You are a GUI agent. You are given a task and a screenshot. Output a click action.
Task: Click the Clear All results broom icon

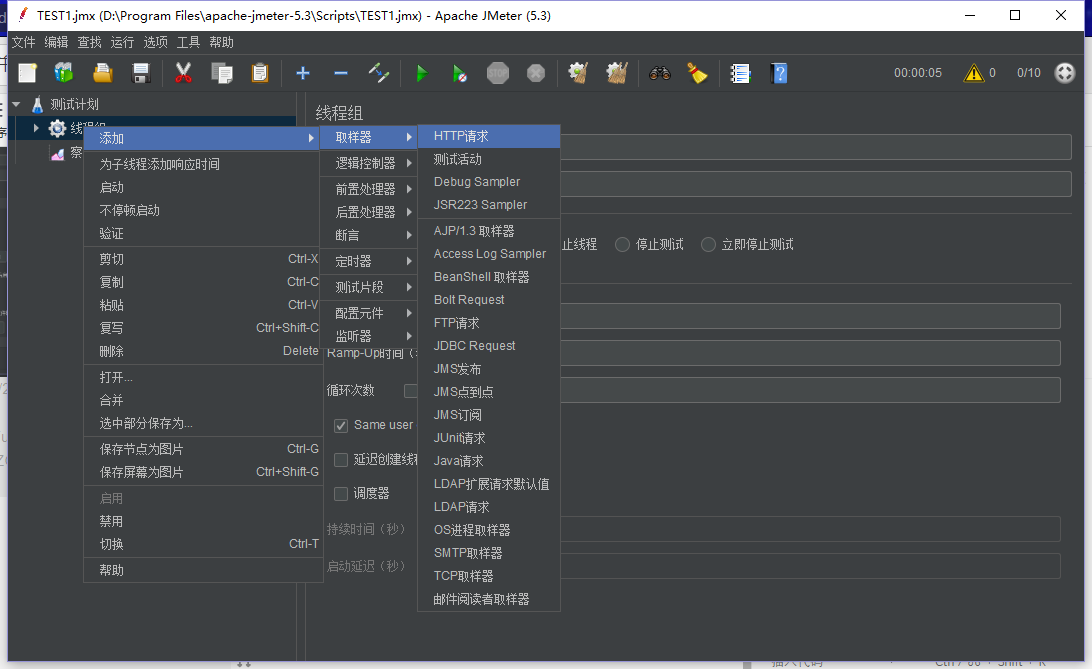click(x=617, y=73)
